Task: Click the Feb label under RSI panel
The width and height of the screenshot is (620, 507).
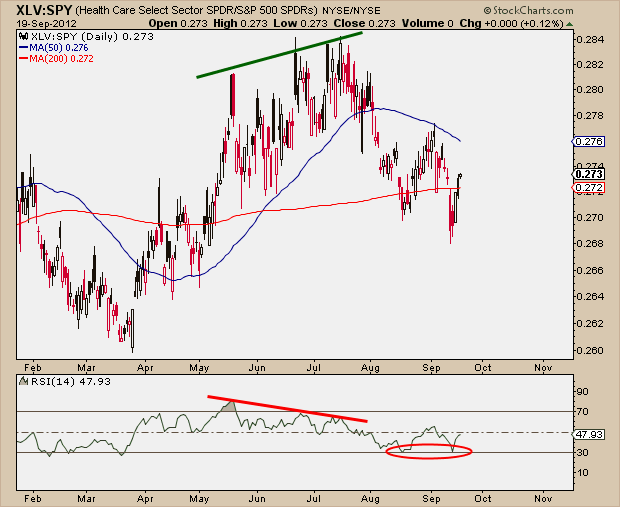Action: 33,499
